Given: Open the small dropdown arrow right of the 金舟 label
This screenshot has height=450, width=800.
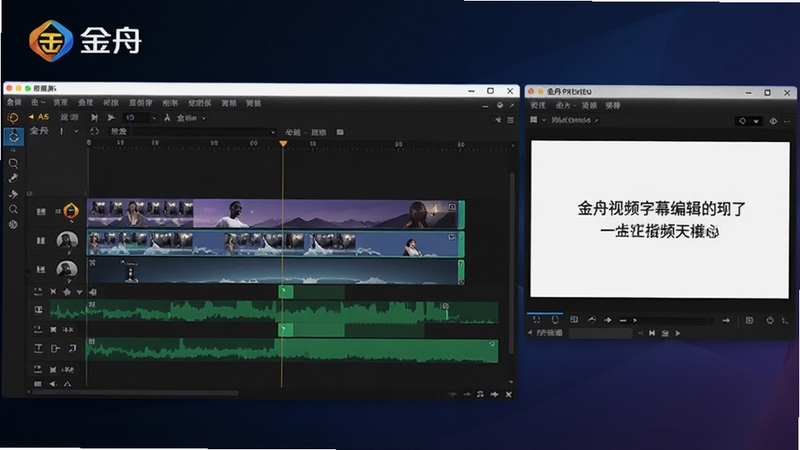Looking at the screenshot, I should tap(77, 132).
